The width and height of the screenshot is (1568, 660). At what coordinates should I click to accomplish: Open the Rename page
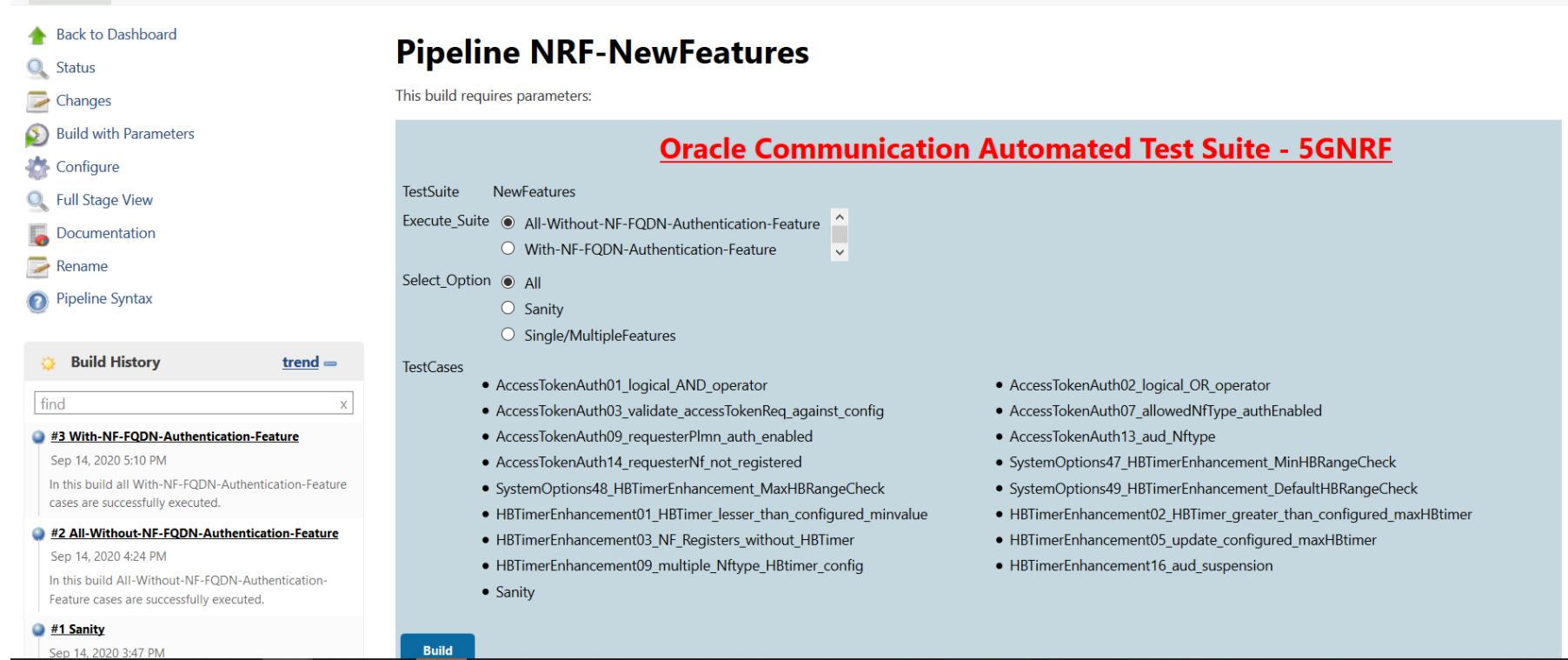[82, 265]
